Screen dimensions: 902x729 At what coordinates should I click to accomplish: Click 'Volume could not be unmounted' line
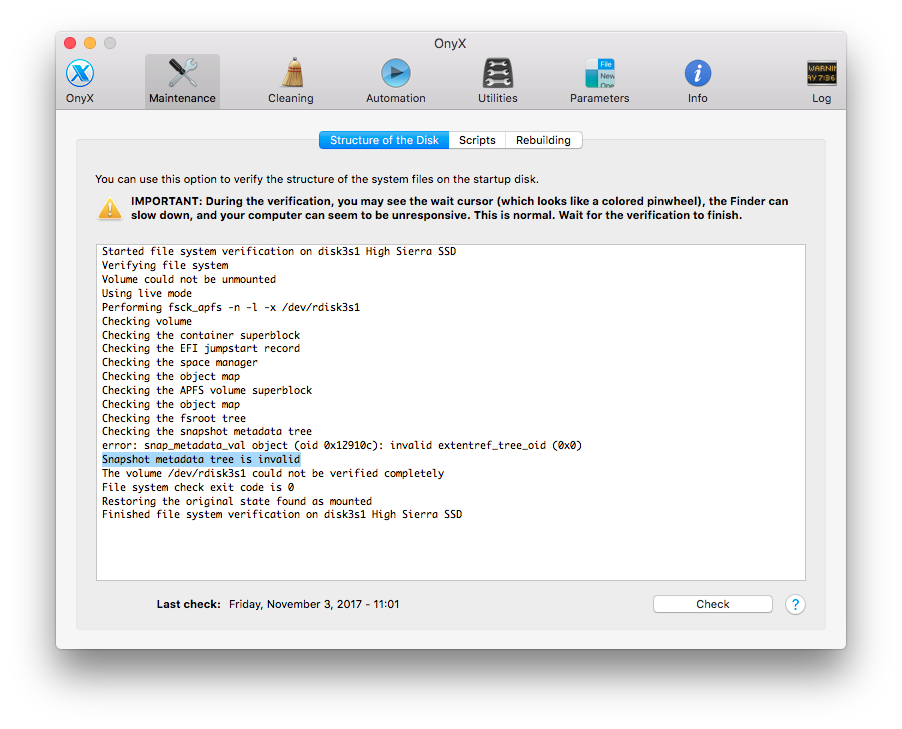tap(189, 279)
